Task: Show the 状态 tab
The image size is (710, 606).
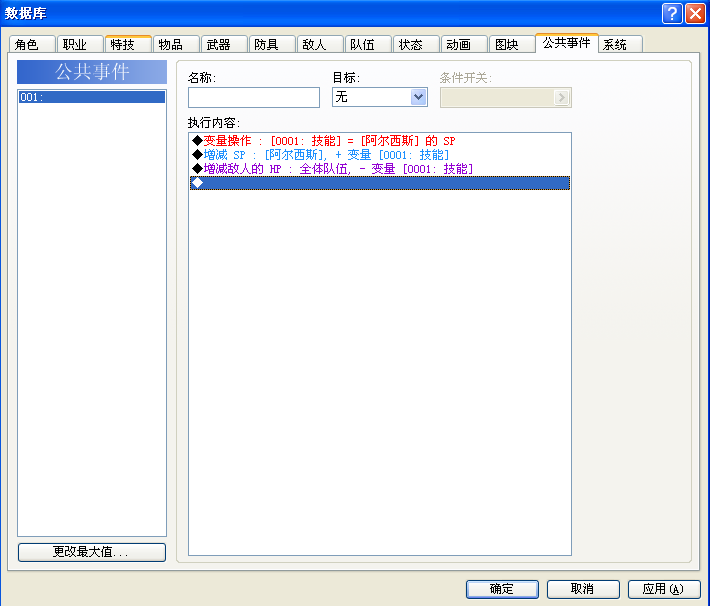Action: 416,44
